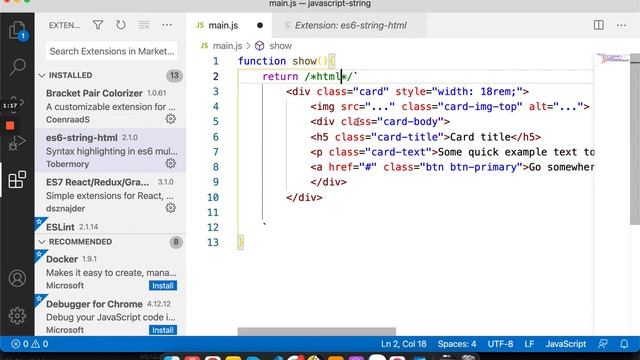Clear extensions search results icon
Screen dimensions: 640x360
coord(144,25)
